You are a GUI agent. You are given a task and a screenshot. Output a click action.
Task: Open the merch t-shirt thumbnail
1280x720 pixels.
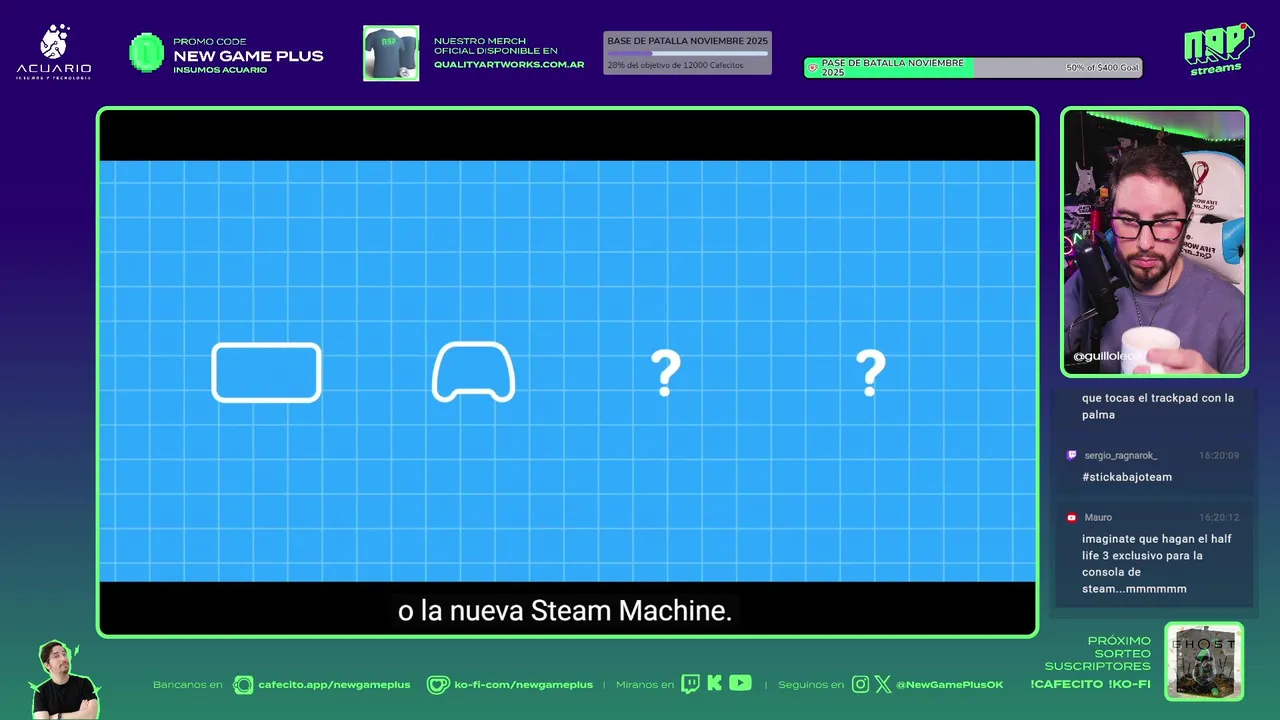(391, 53)
